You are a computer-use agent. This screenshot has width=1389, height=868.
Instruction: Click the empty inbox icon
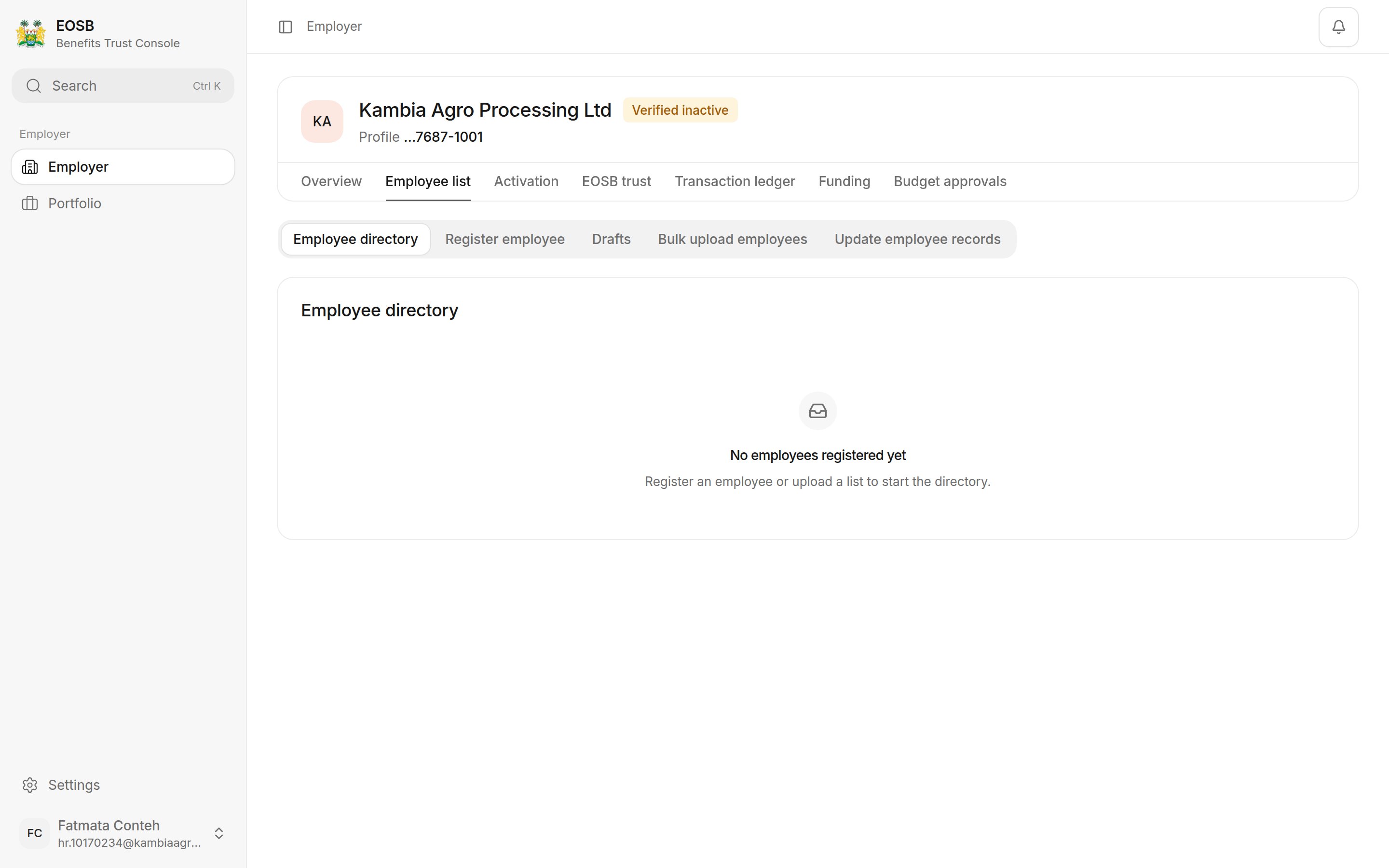tap(817, 411)
